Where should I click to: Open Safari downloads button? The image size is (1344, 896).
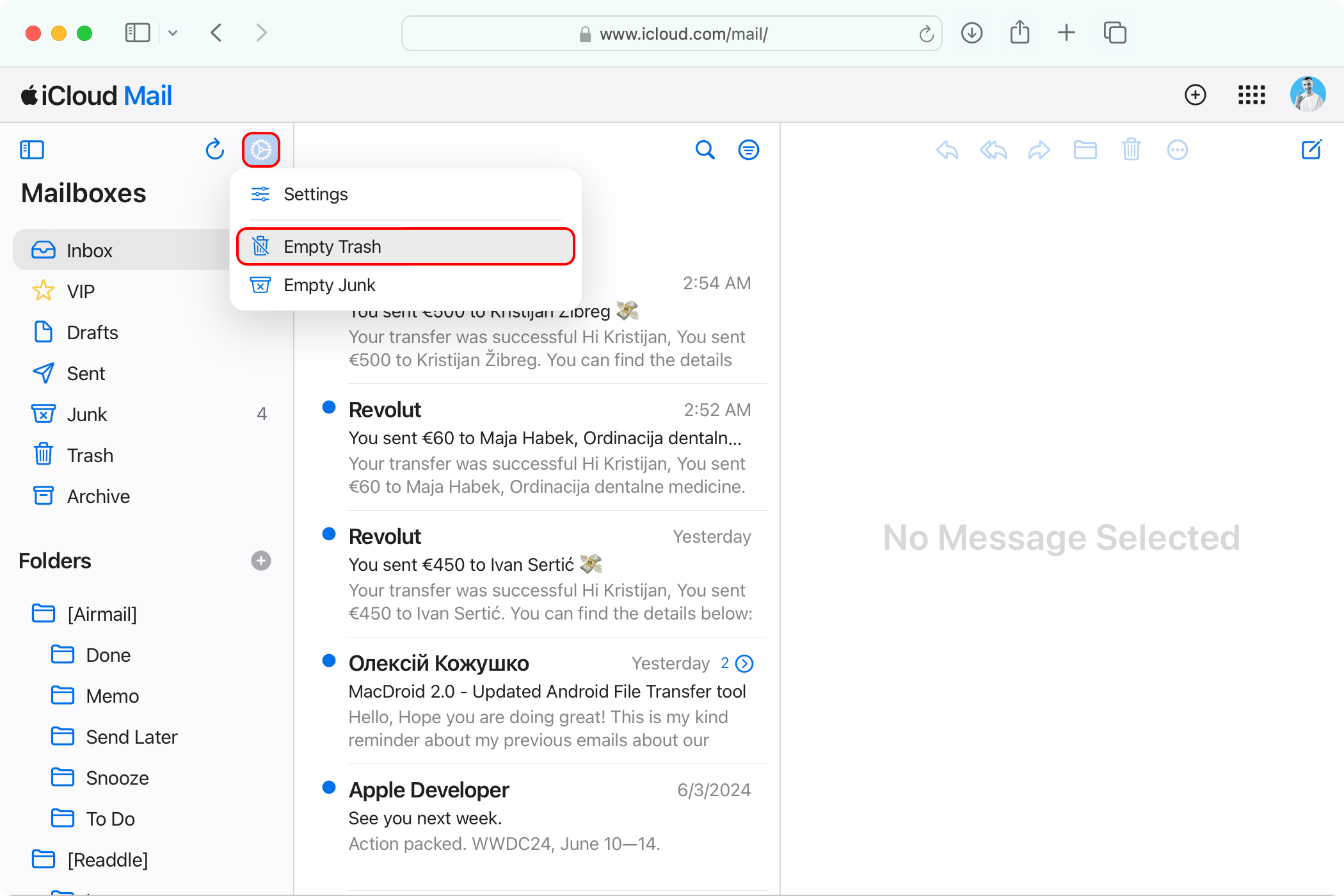[972, 33]
